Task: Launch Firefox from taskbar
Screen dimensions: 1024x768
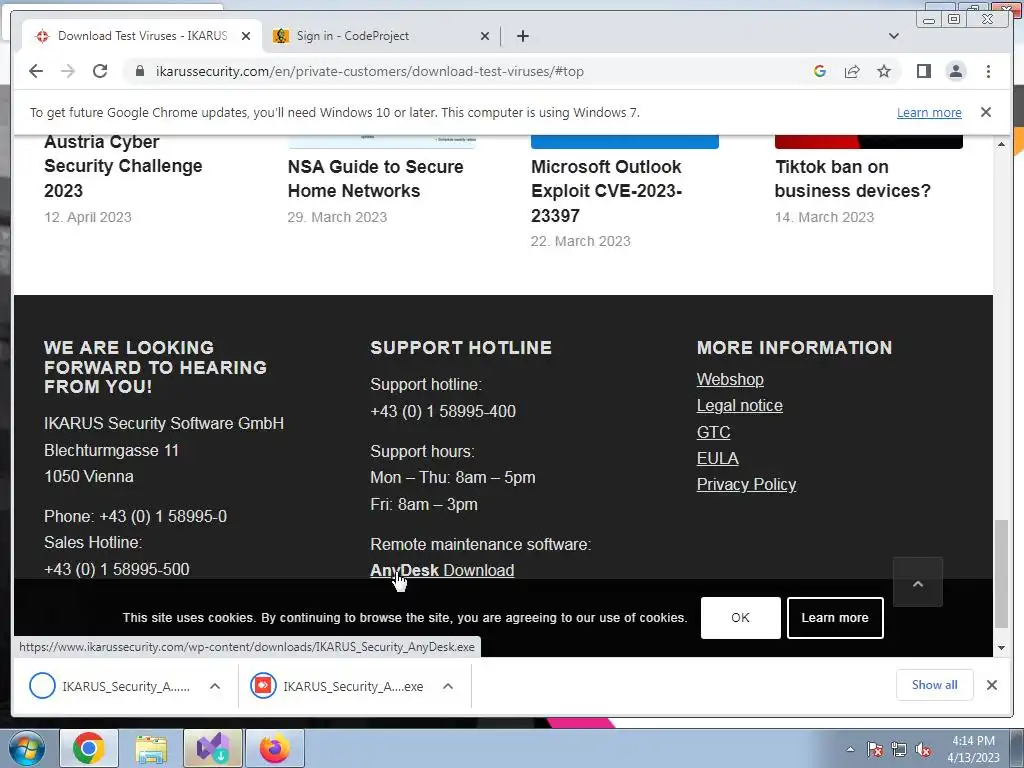Action: point(274,748)
